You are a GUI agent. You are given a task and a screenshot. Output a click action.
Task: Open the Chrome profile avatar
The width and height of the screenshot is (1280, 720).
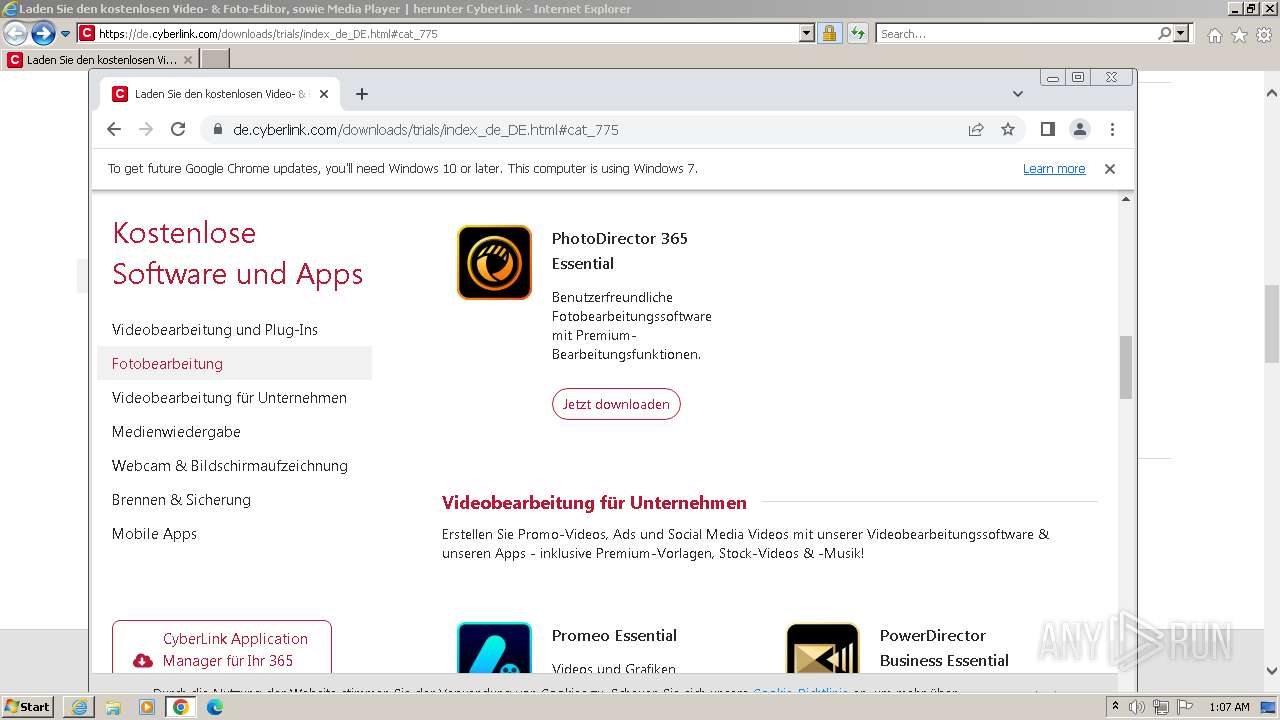tap(1080, 129)
